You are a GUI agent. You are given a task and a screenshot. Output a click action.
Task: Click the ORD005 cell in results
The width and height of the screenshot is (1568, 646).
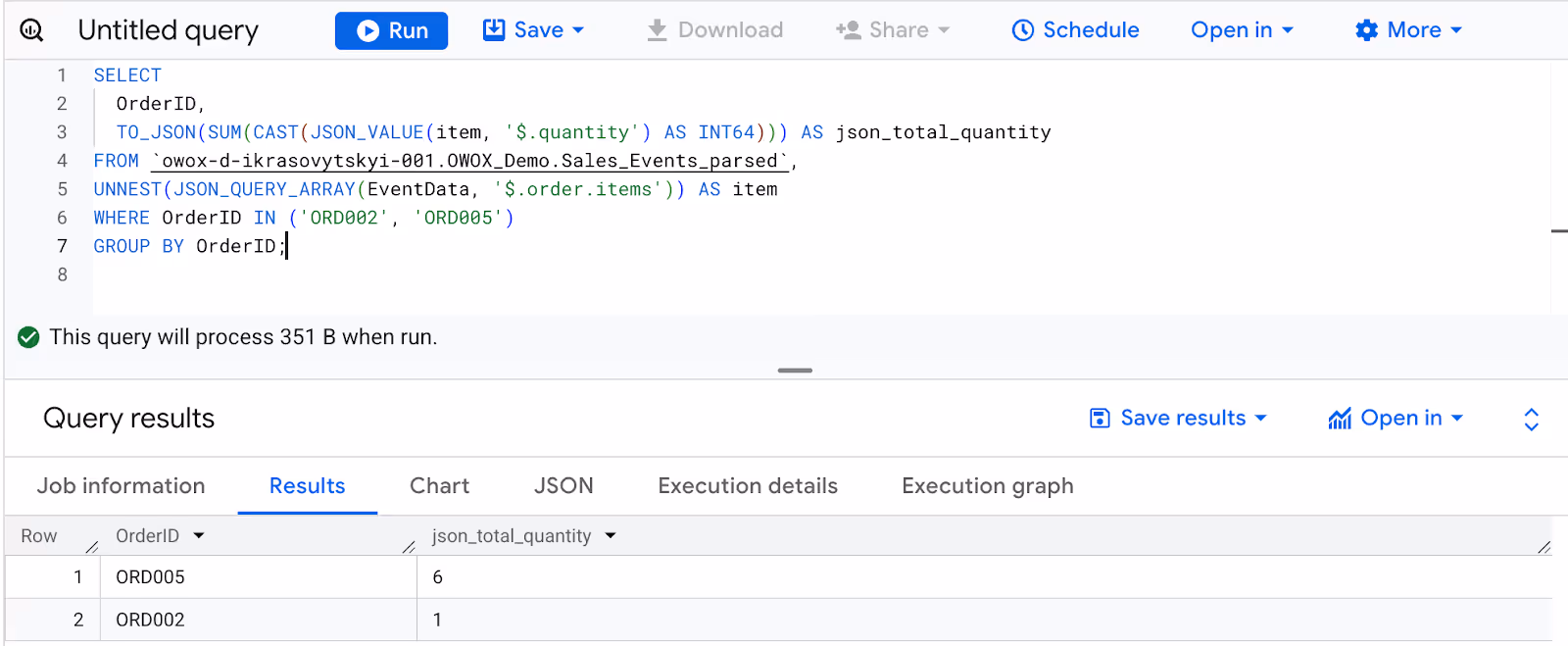259,577
